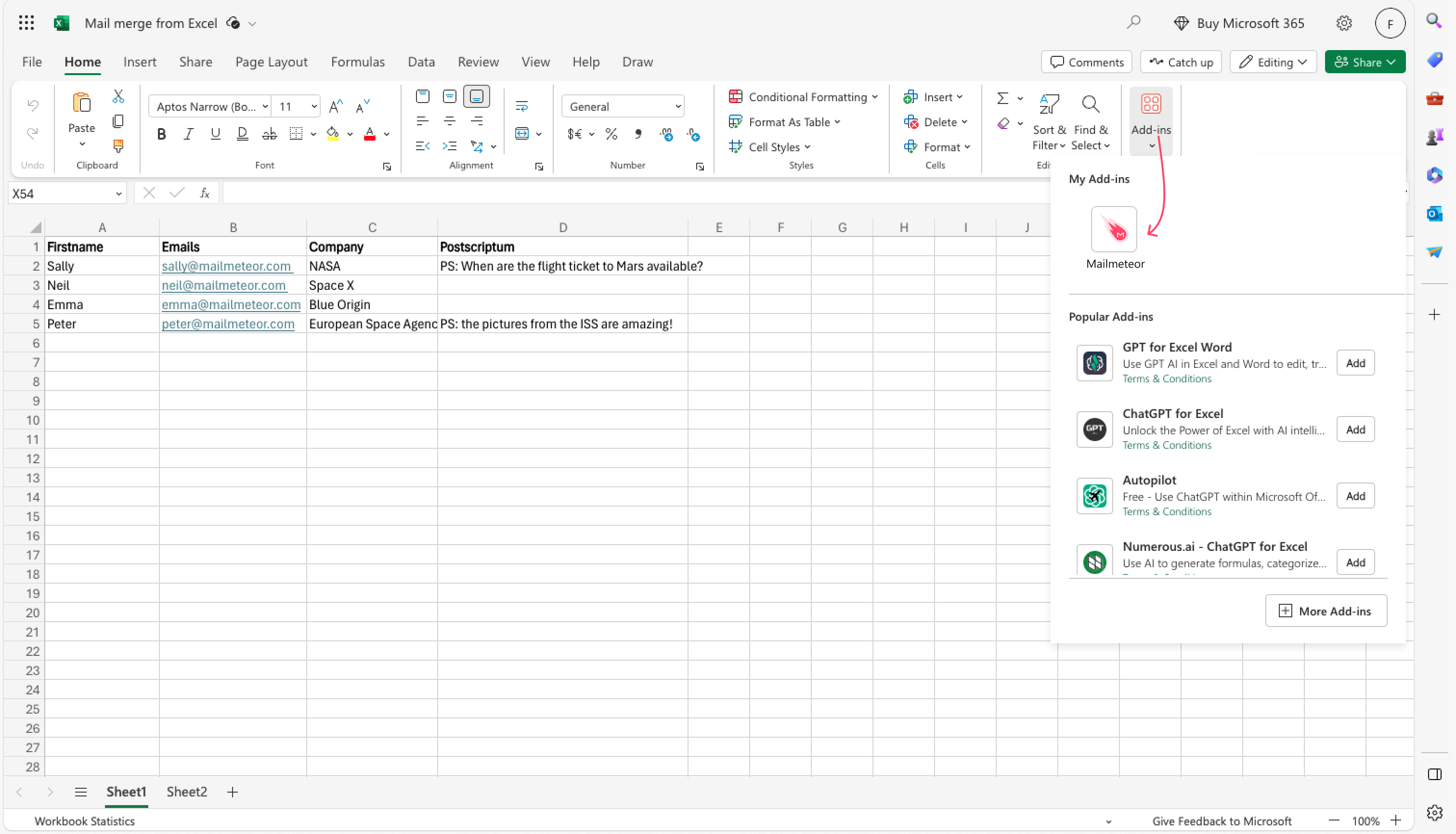The image size is (1456, 834).
Task: Toggle Strikethrough formatting
Action: pyautogui.click(x=269, y=134)
